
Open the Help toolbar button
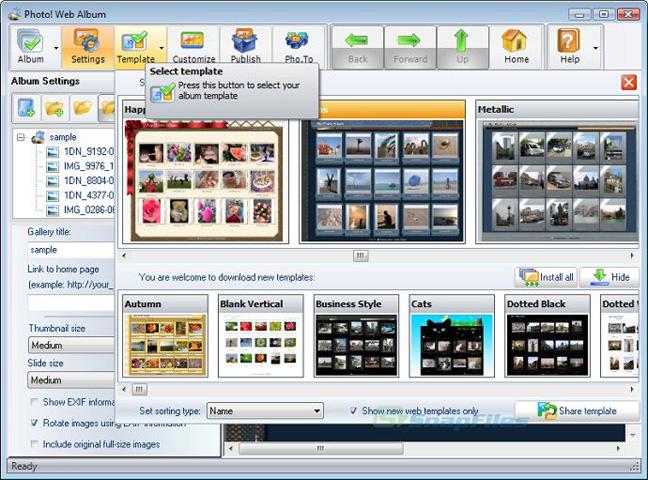(569, 47)
